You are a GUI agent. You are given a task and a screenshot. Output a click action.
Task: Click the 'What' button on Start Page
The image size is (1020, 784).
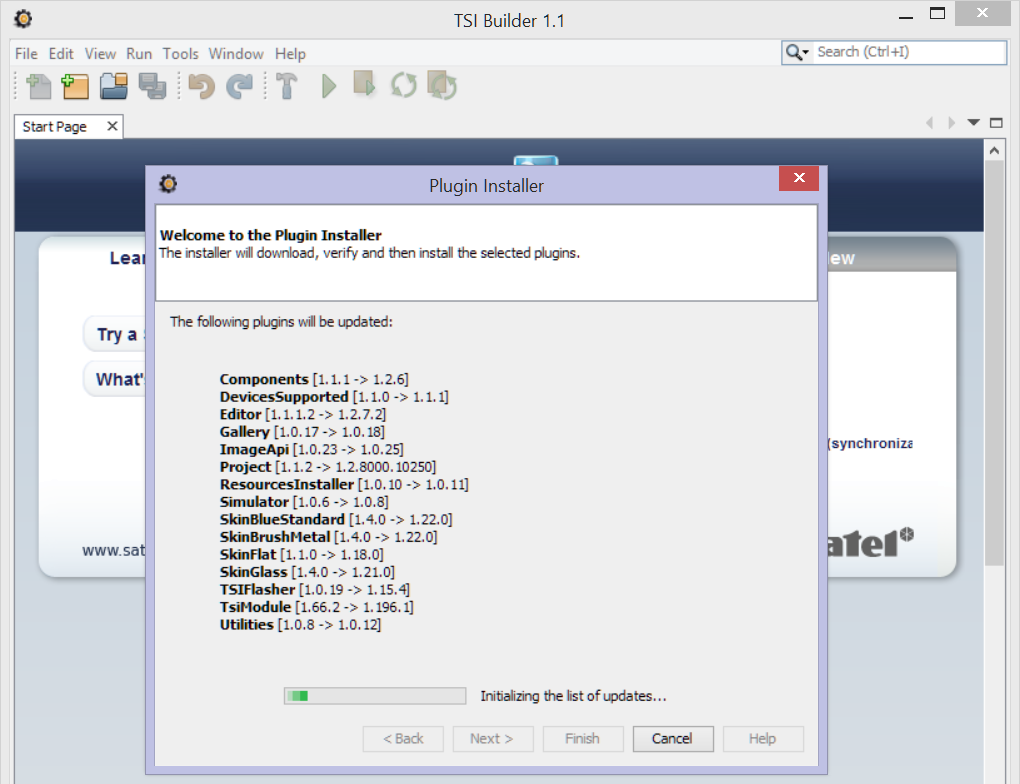tap(116, 379)
